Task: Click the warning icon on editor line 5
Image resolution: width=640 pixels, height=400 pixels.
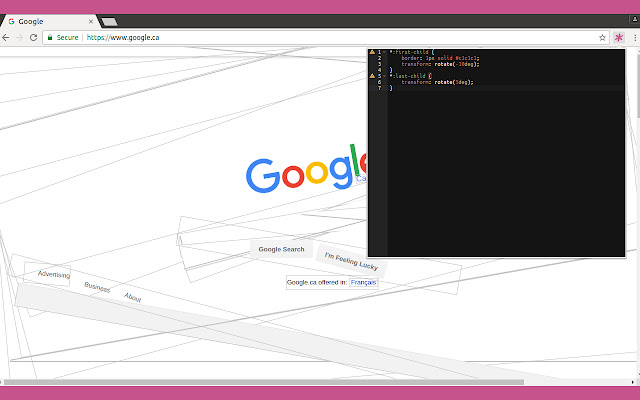Action: (x=372, y=76)
